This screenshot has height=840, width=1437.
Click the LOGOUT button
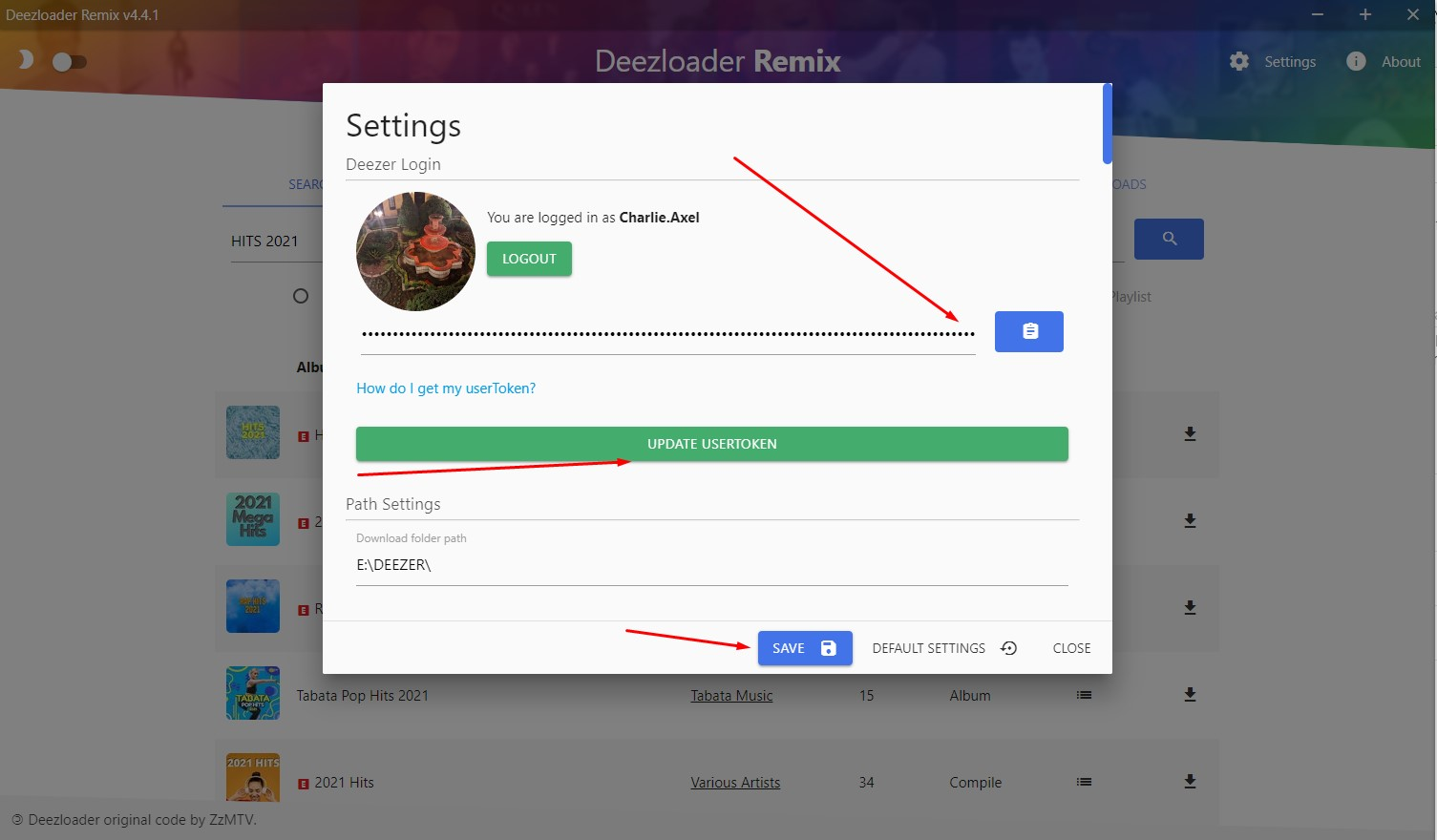coord(529,259)
